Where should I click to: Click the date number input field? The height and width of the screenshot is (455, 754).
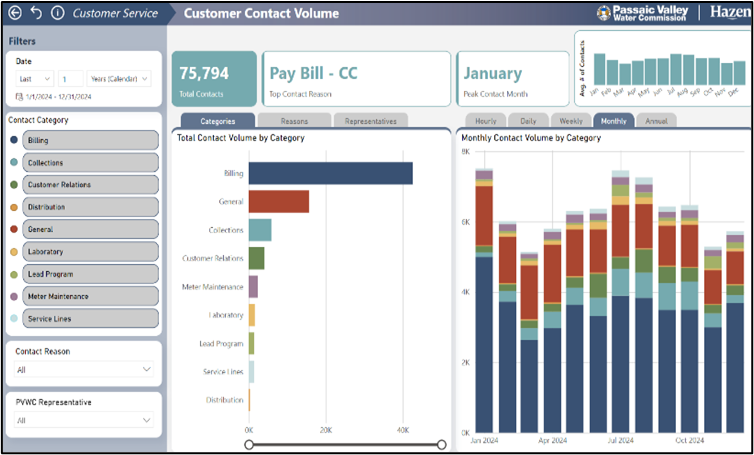click(x=70, y=78)
